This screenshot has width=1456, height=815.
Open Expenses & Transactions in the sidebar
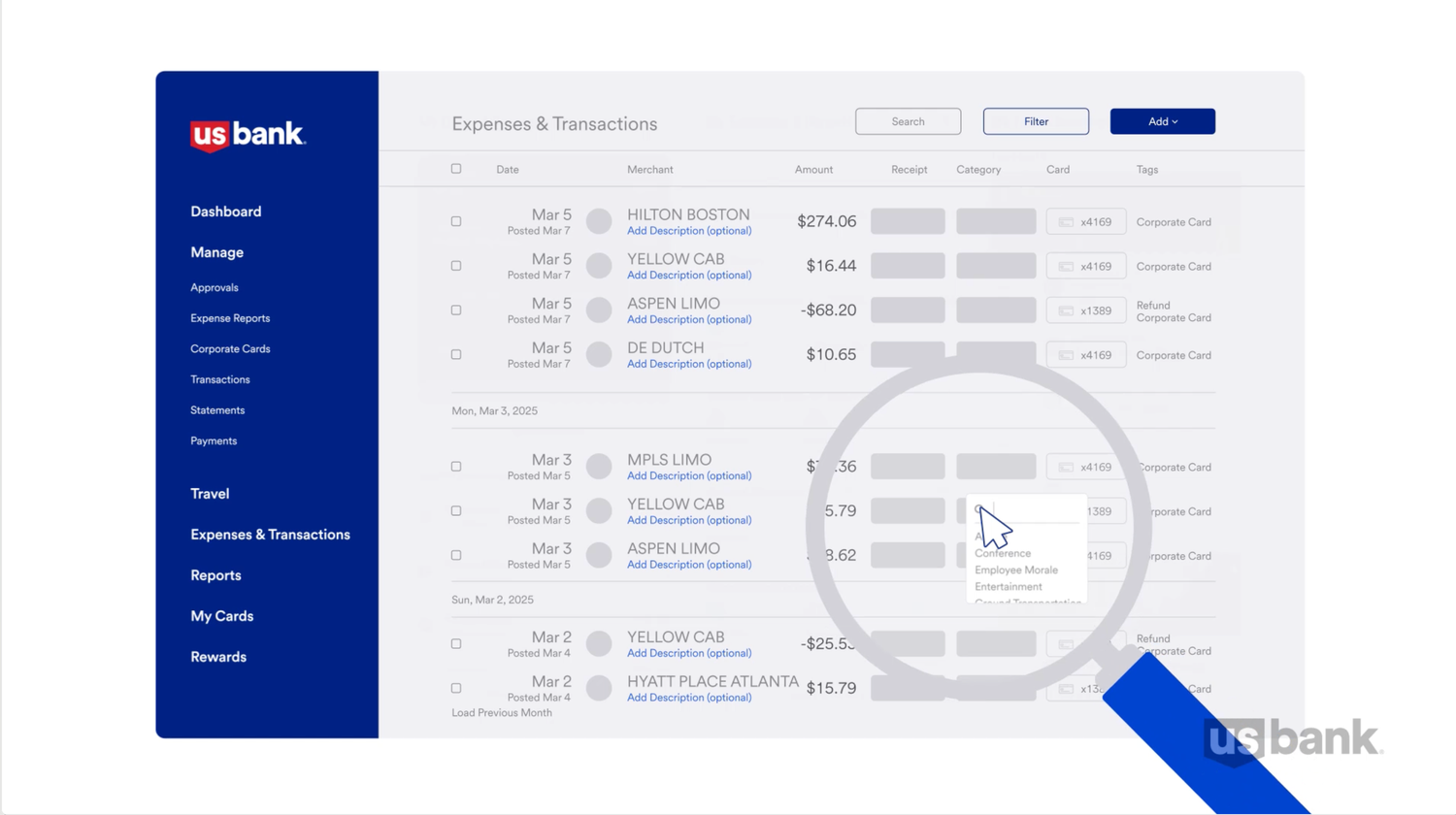tap(270, 535)
